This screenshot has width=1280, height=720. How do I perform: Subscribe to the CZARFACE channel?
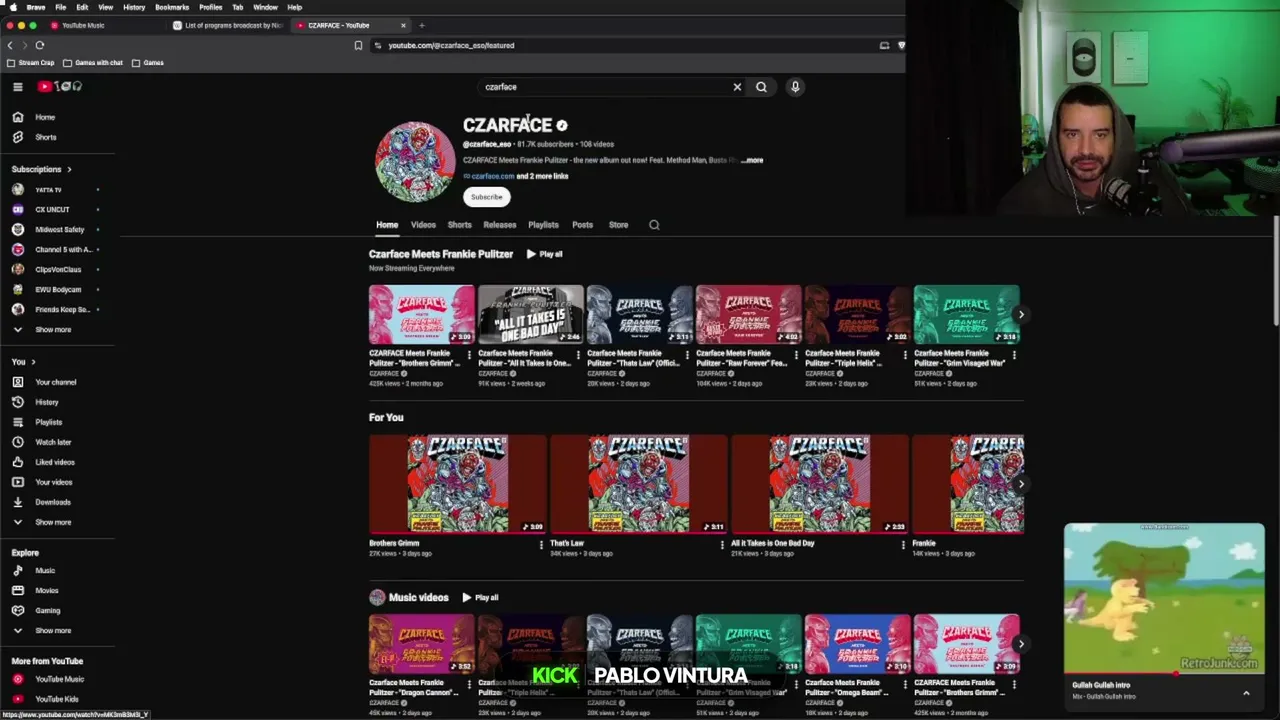(487, 197)
